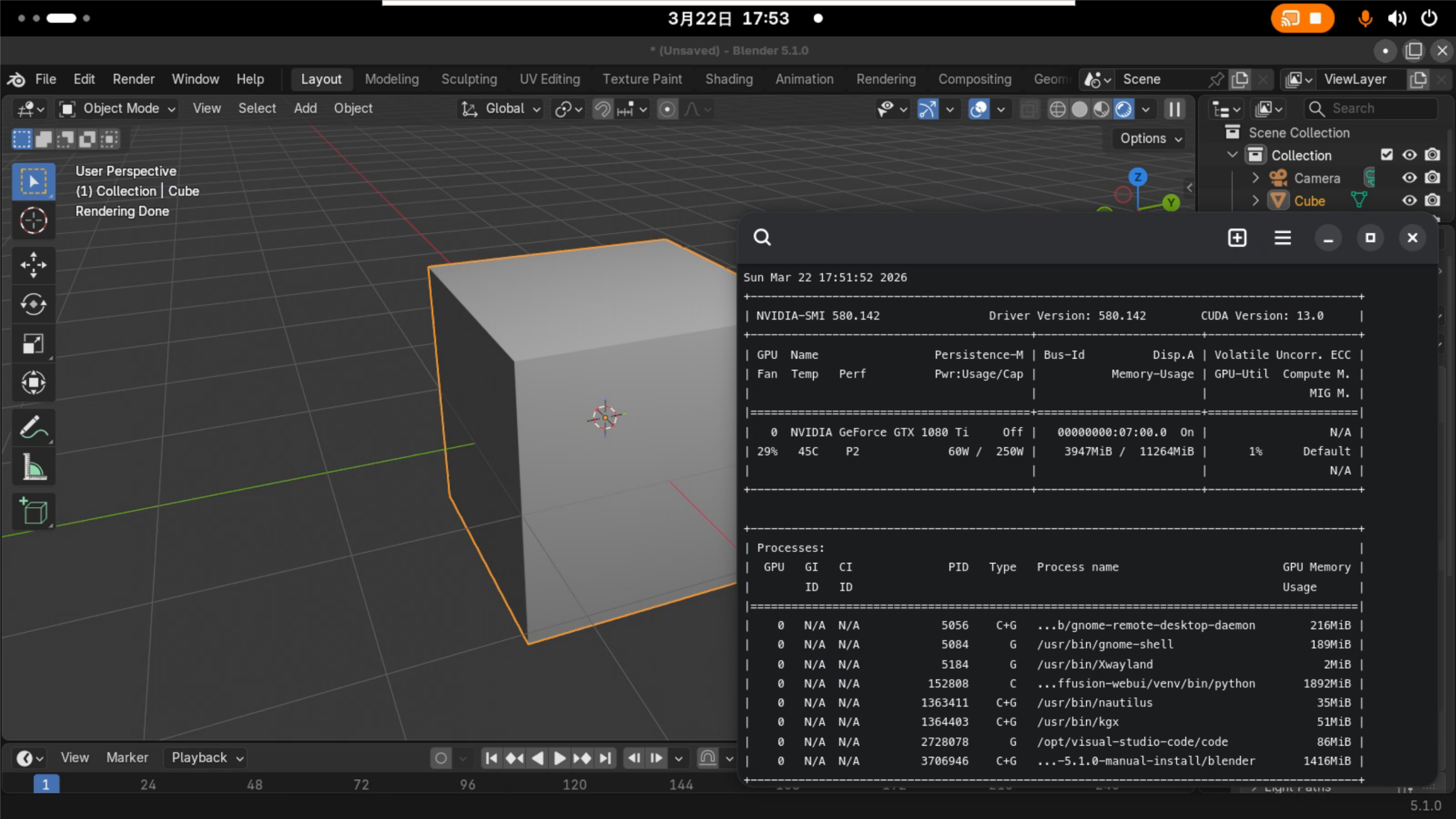Set new selection mode icon
This screenshot has width=1456, height=819.
coord(22,138)
